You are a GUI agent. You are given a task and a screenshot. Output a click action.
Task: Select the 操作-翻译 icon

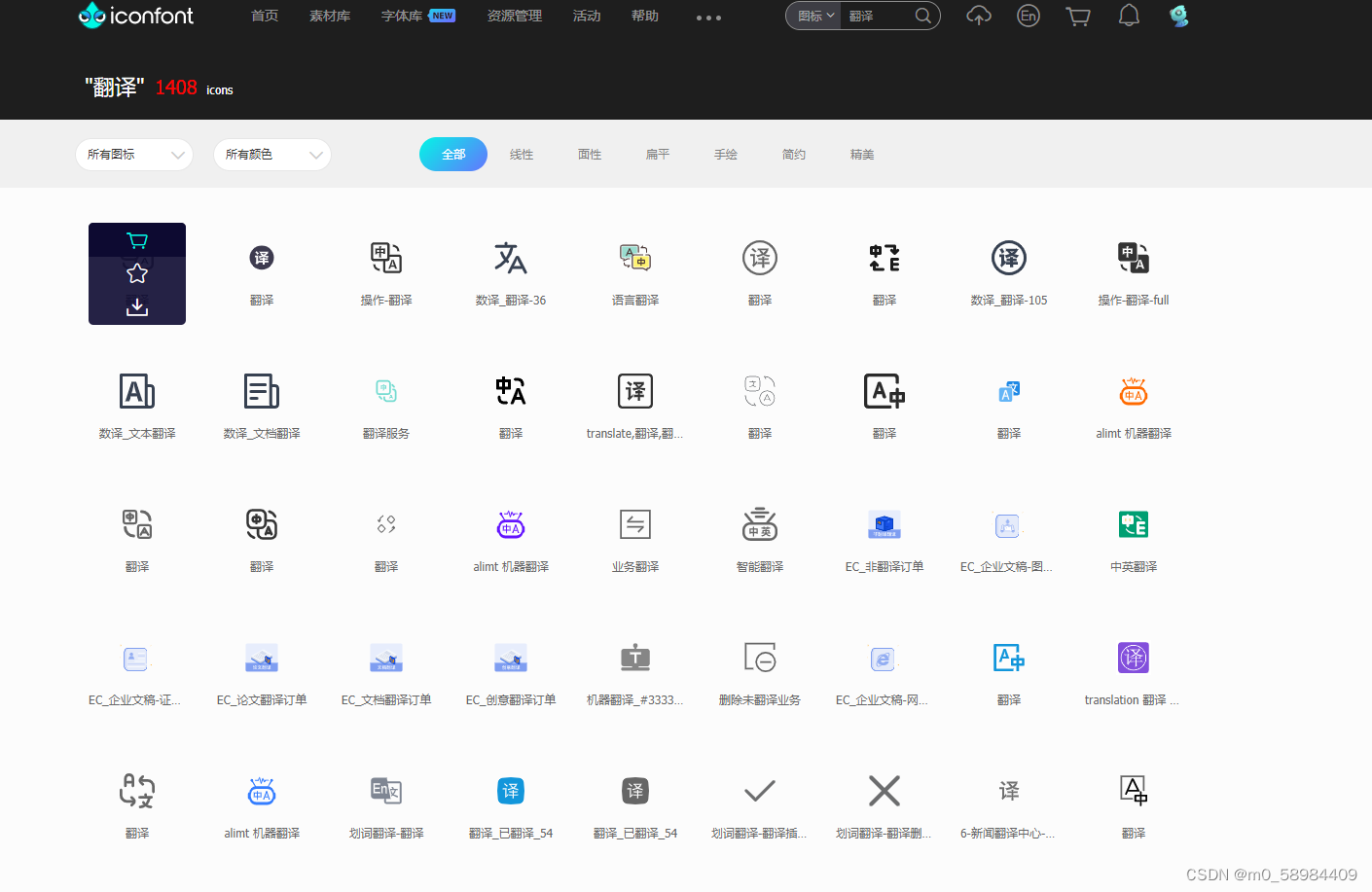(x=386, y=258)
